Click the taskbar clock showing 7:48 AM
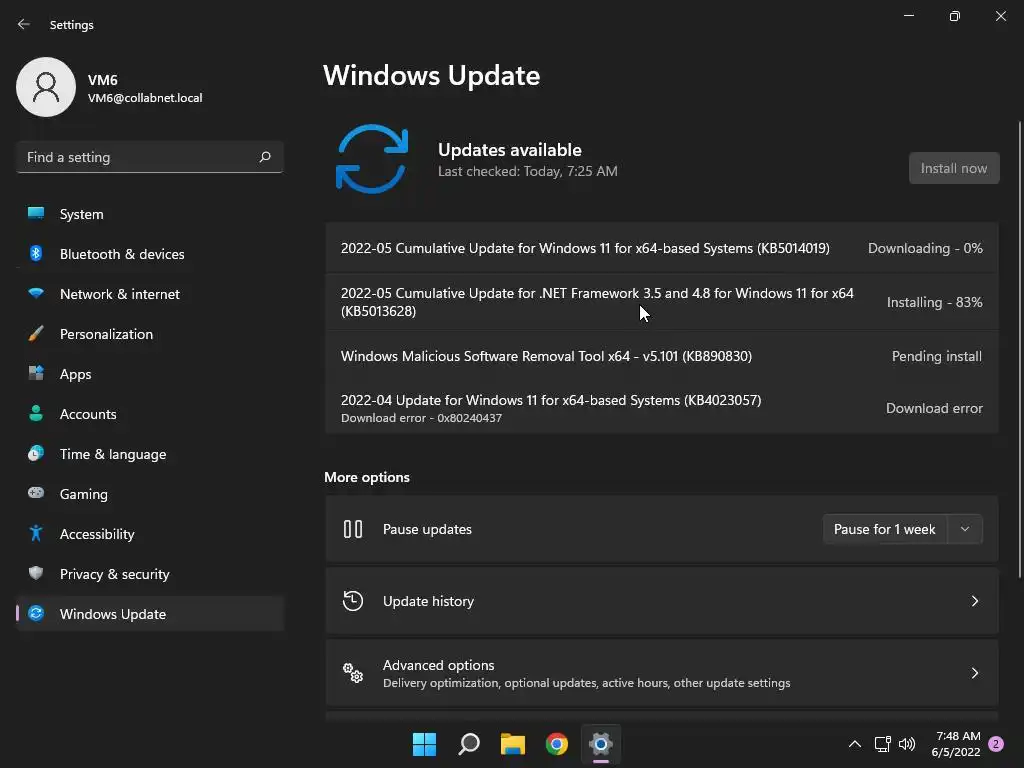Screen dimensions: 1024x768 [x=957, y=744]
